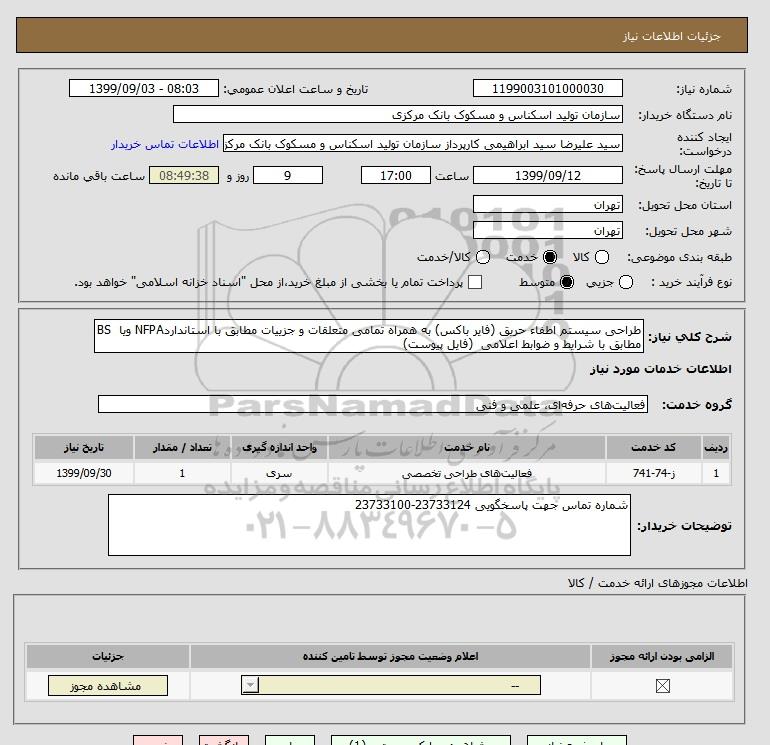Click the delivery province field تهران

click(x=548, y=204)
